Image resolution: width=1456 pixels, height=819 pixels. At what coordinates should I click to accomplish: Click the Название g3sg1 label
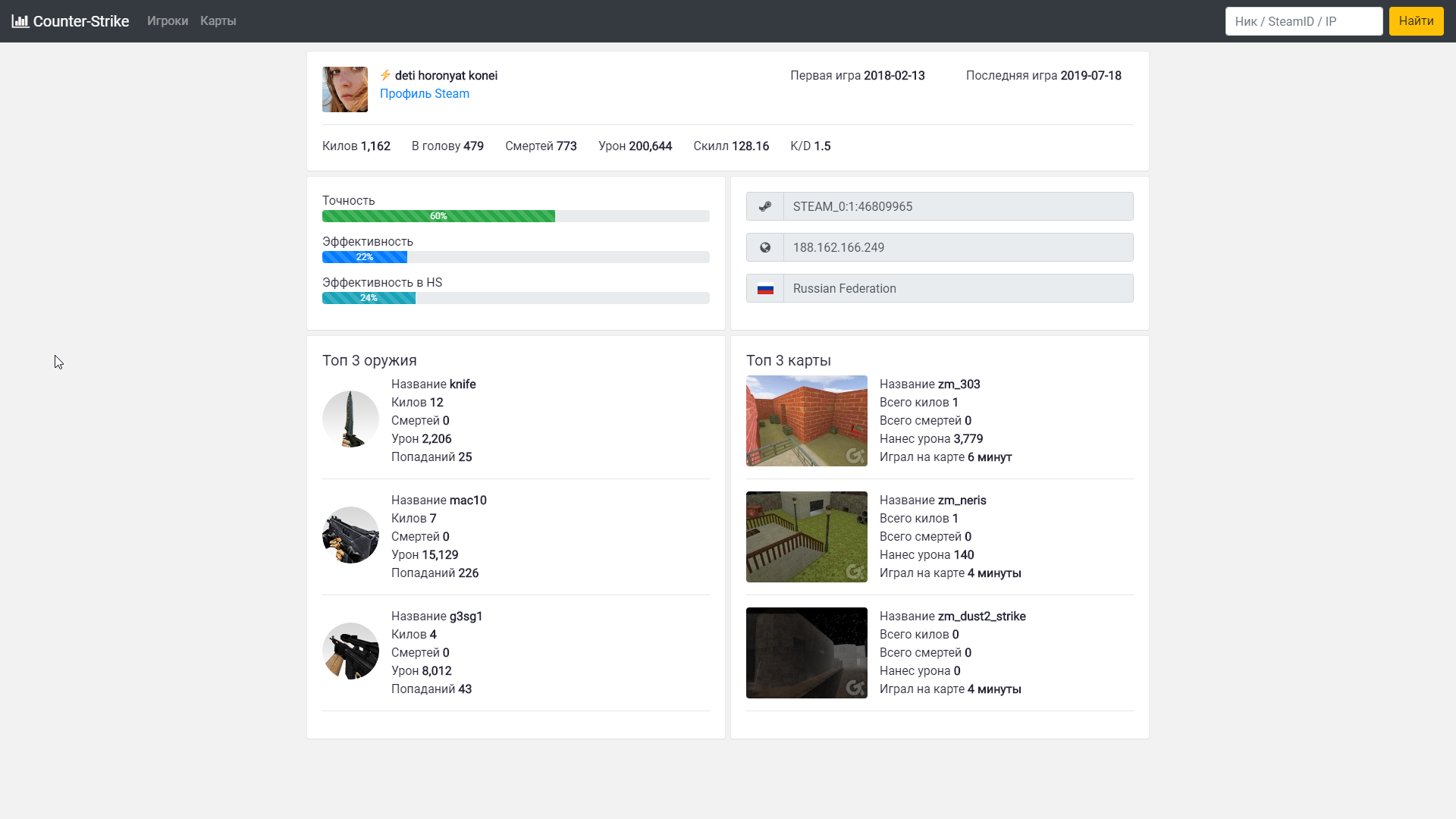[437, 617]
